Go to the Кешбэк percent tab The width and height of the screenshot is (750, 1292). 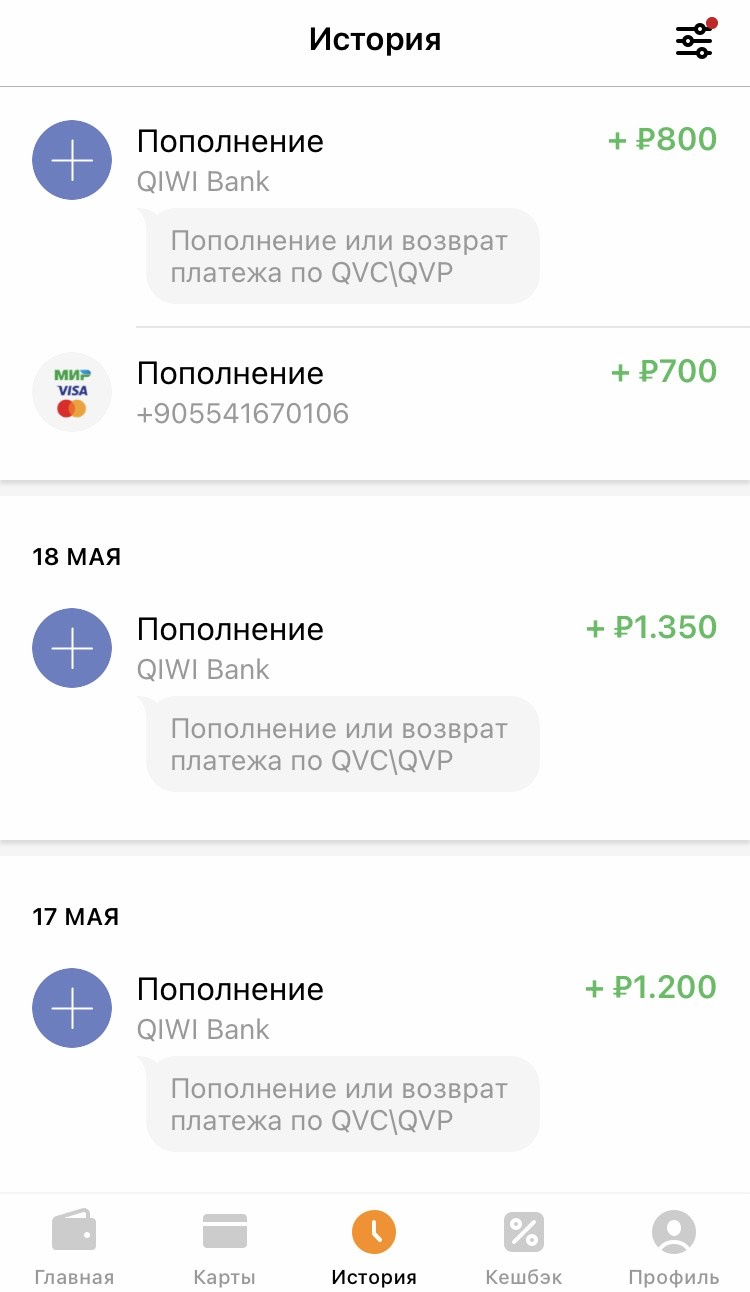pos(524,1246)
